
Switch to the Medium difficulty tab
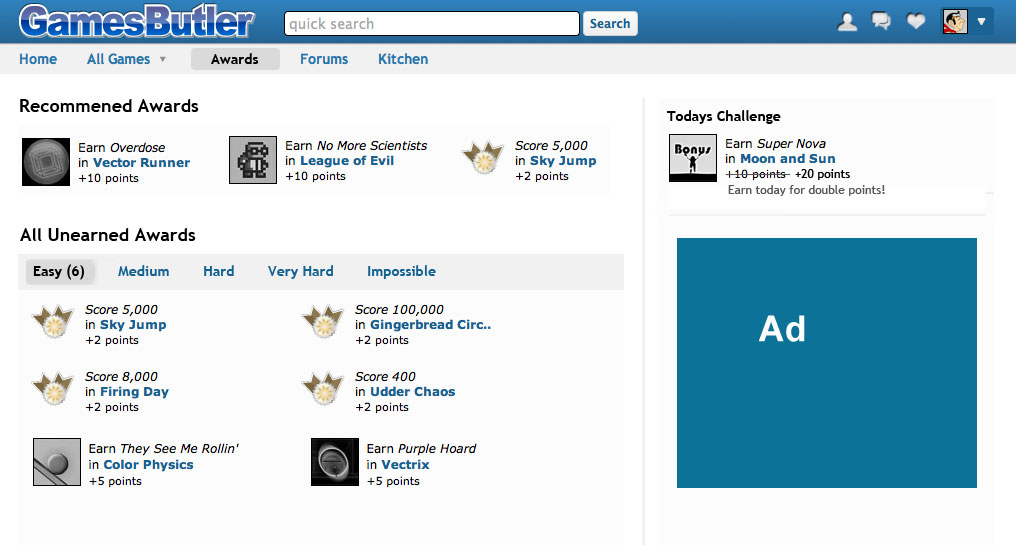tap(143, 271)
